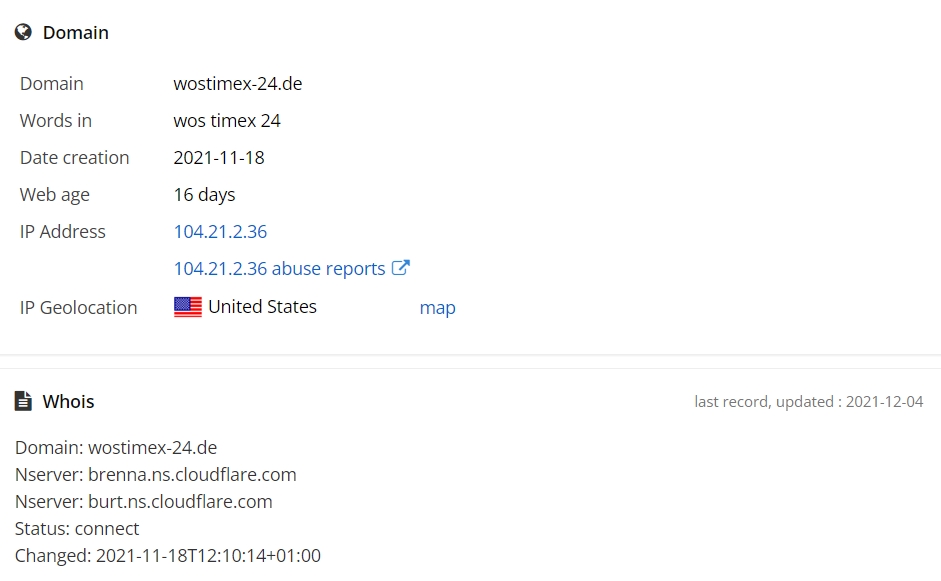Screen dimensions: 941x581
Task: Click the 'Status: connect' whois line
Action: [77, 528]
